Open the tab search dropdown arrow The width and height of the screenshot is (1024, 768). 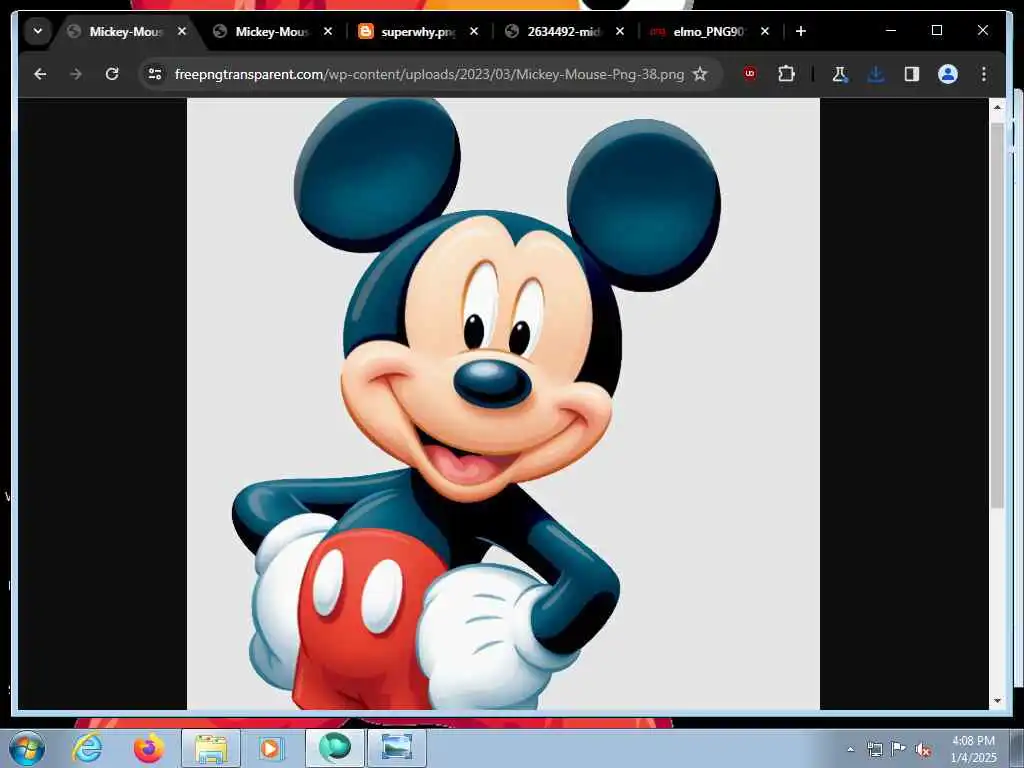point(38,31)
